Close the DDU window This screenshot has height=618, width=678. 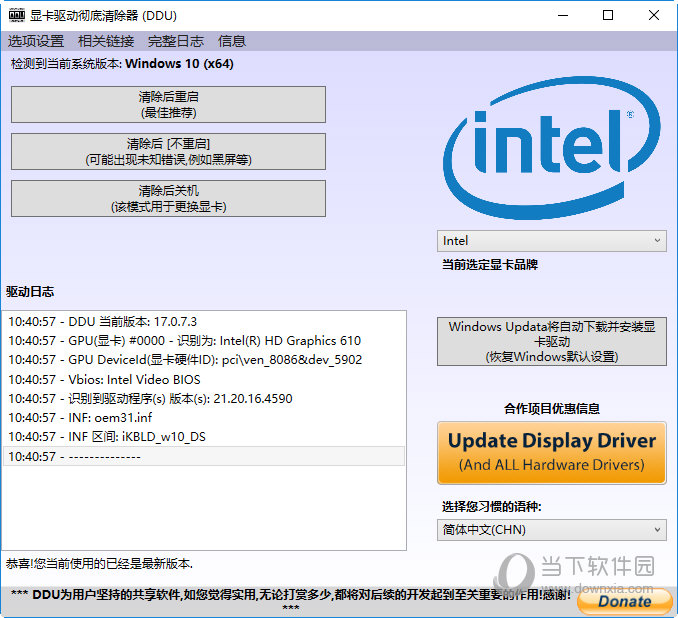tap(654, 16)
